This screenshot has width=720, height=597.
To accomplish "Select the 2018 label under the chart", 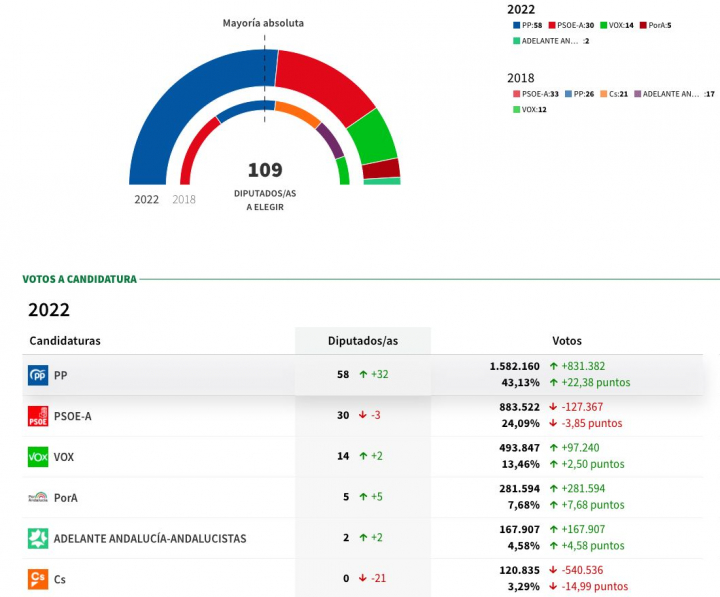I will (x=184, y=199).
